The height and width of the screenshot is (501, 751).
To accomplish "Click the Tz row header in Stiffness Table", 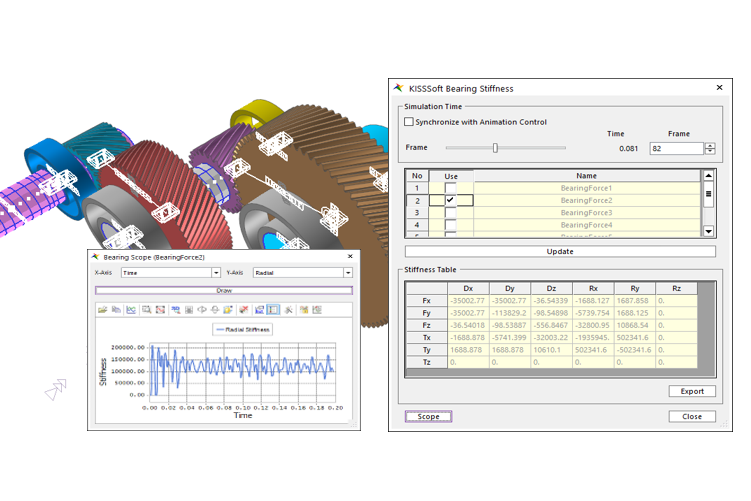I will click(x=426, y=362).
